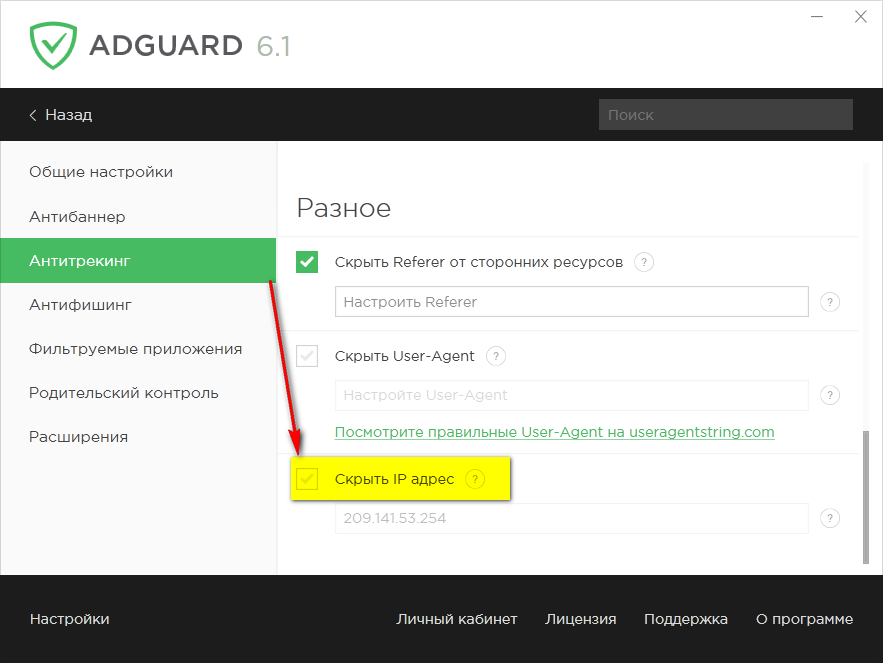Toggle Скрыть Referer от сторонних ресурсов checkbox
This screenshot has width=883, height=663.
tap(307, 262)
